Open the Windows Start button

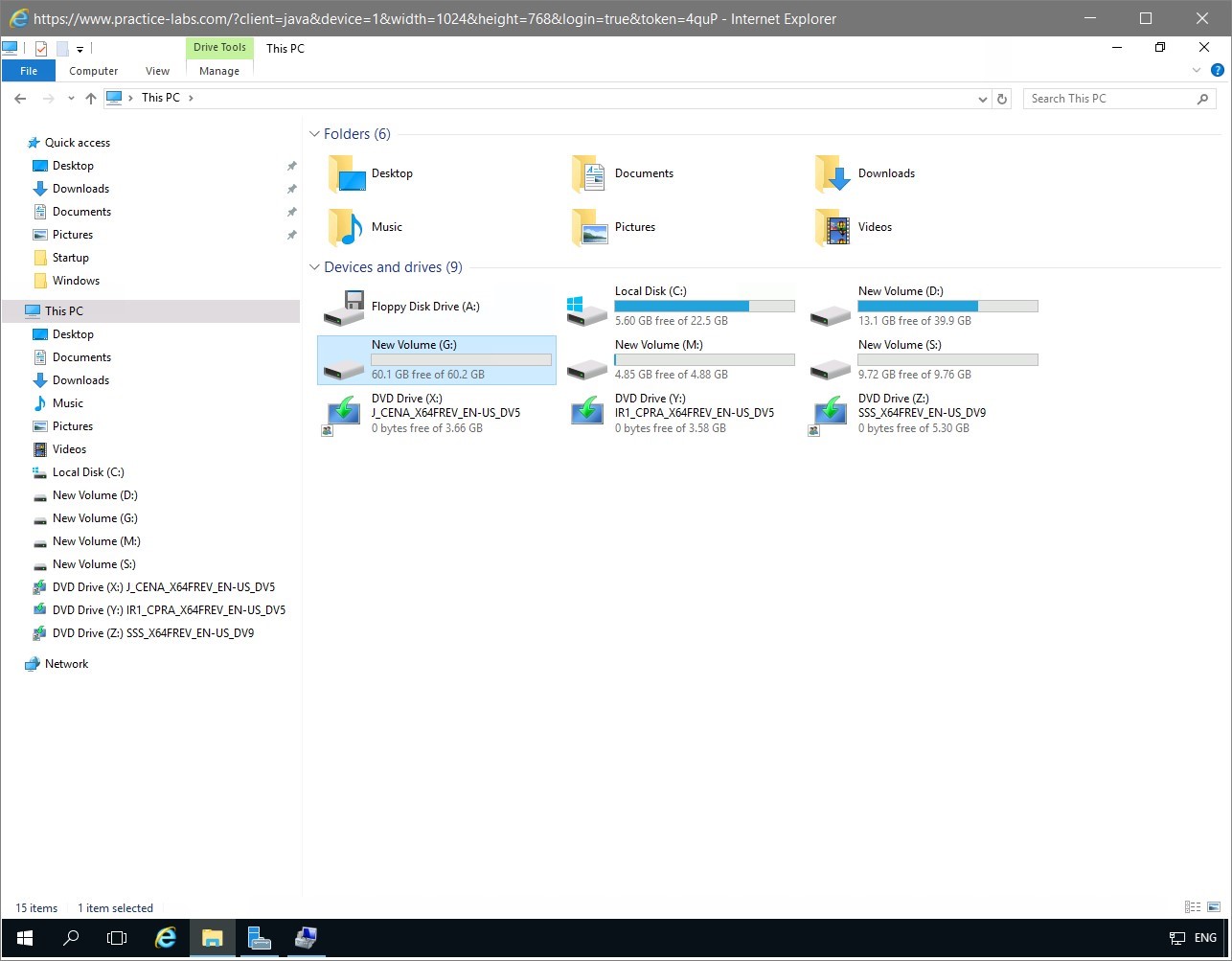point(25,938)
